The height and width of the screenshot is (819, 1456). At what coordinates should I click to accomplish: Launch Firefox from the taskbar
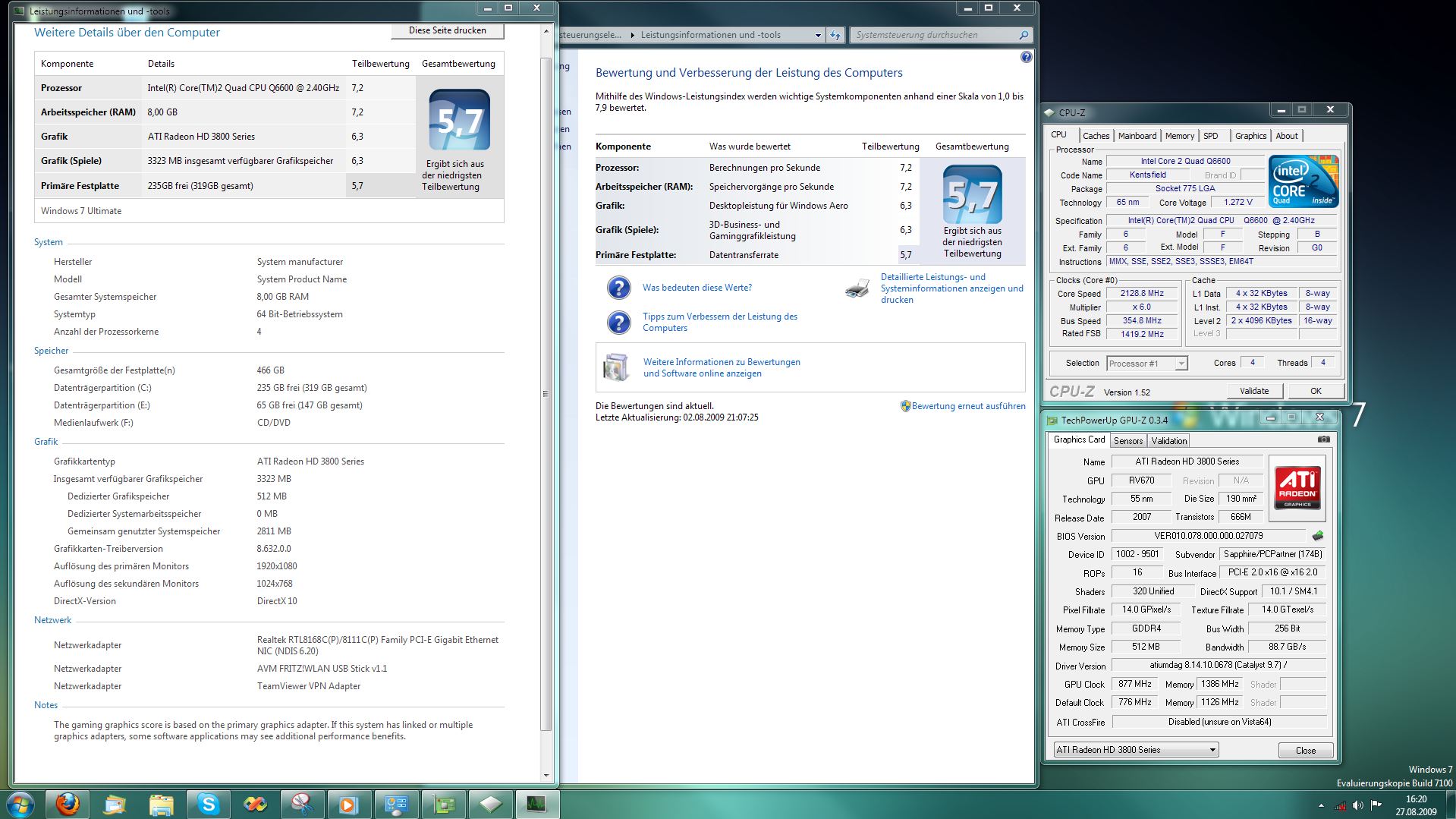pos(68,804)
